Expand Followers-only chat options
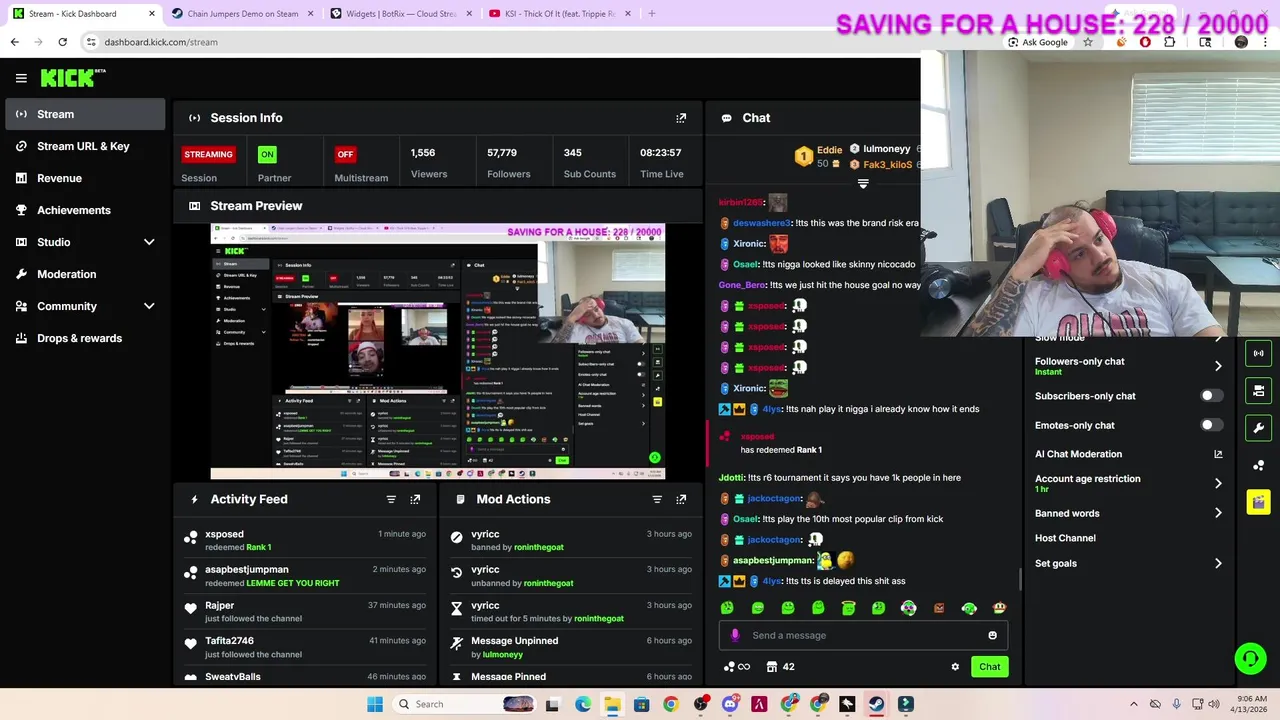Image resolution: width=1280 pixels, height=720 pixels. click(x=1218, y=366)
